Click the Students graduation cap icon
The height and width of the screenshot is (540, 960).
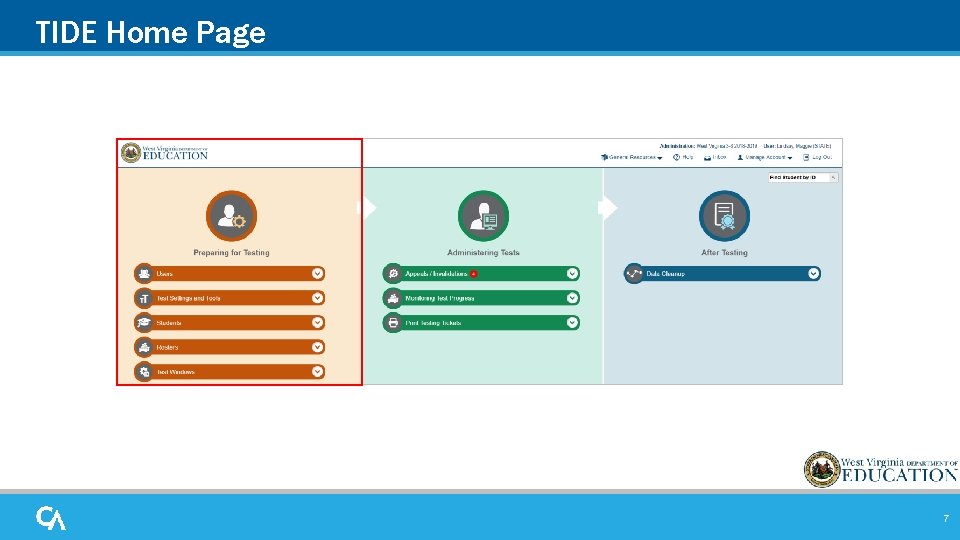coord(144,323)
